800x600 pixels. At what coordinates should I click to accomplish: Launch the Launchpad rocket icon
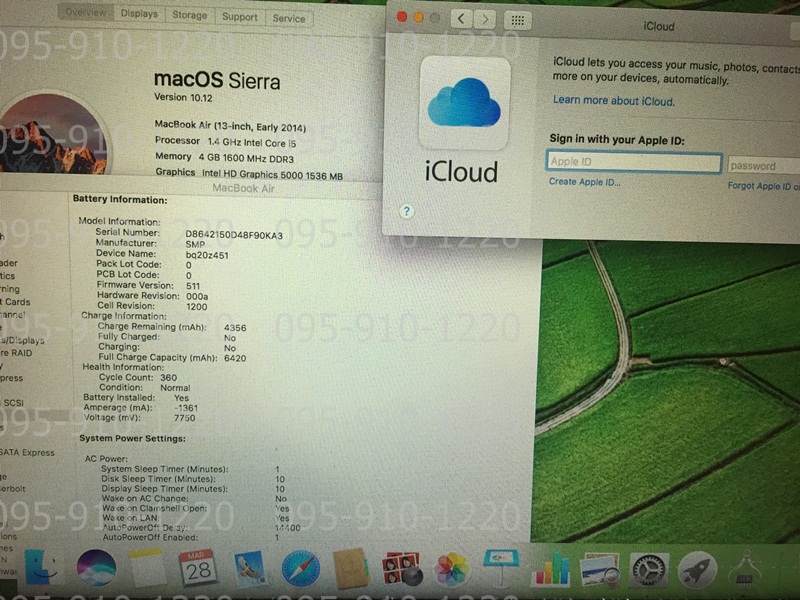[697, 570]
